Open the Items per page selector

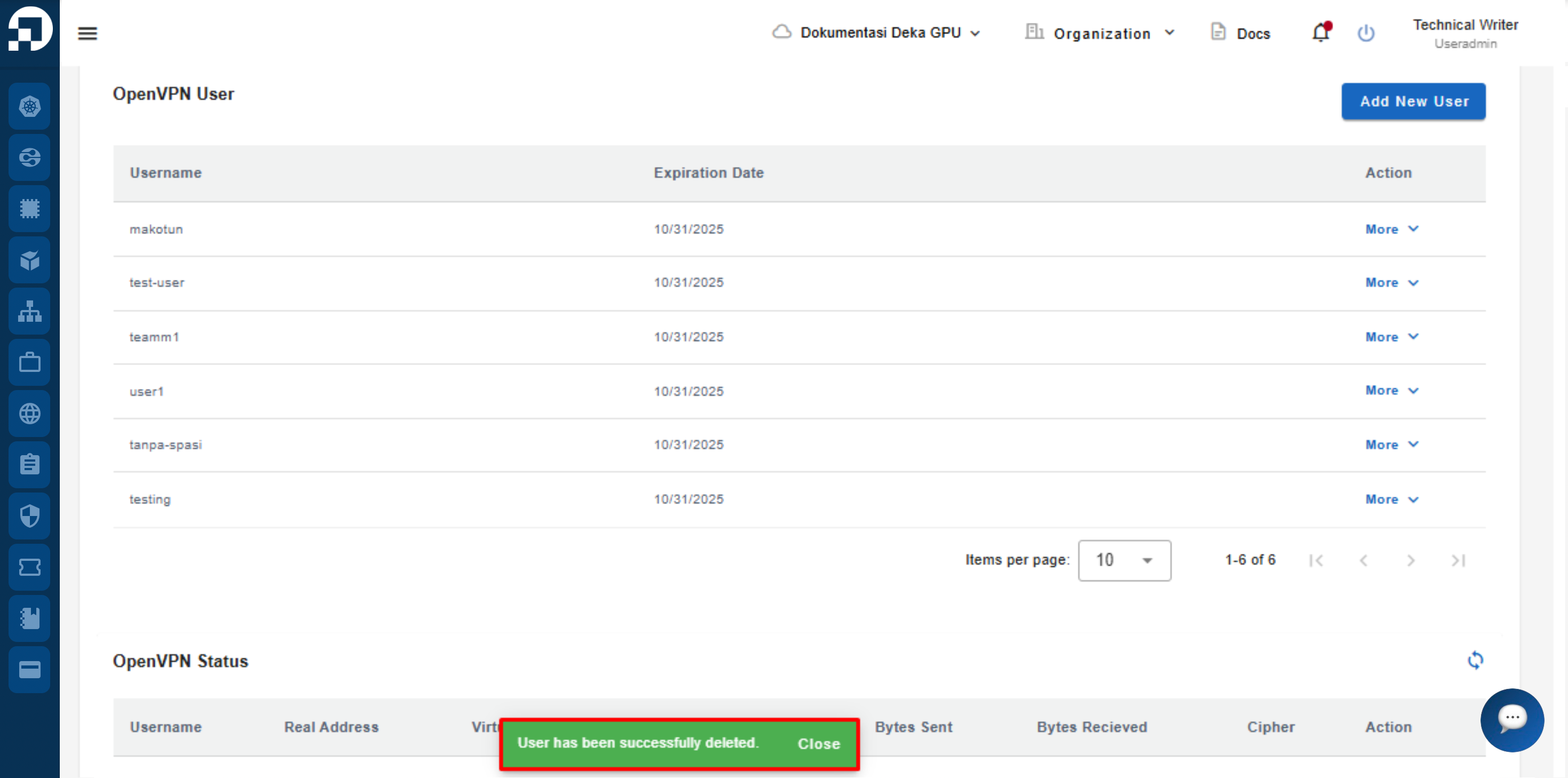tap(1124, 560)
